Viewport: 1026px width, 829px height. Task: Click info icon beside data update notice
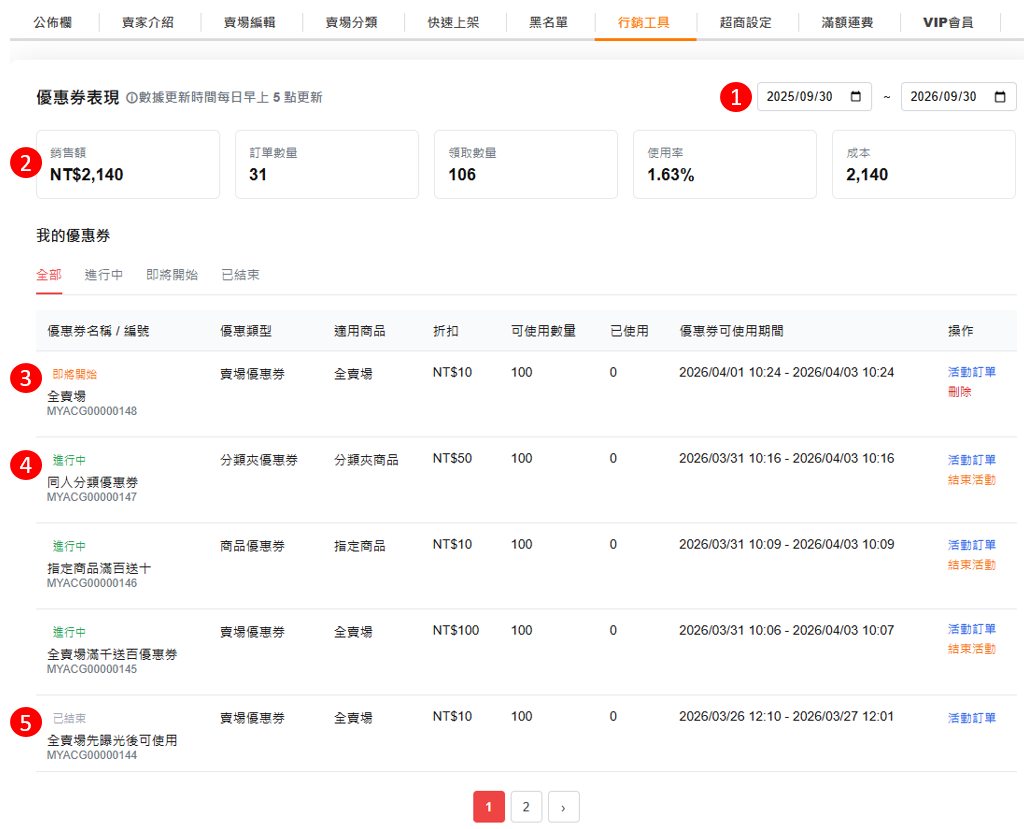131,98
